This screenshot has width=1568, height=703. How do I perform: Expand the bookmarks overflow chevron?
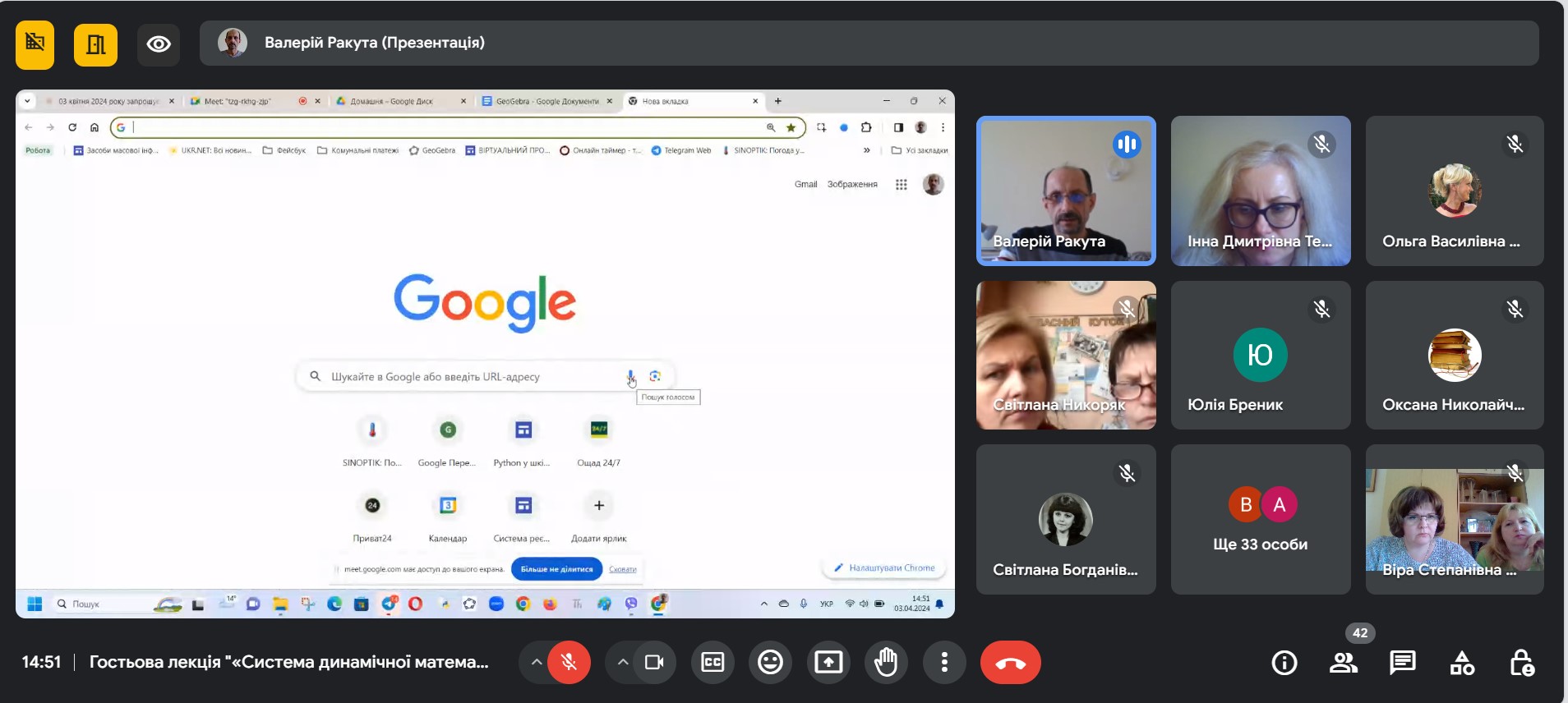pos(866,150)
